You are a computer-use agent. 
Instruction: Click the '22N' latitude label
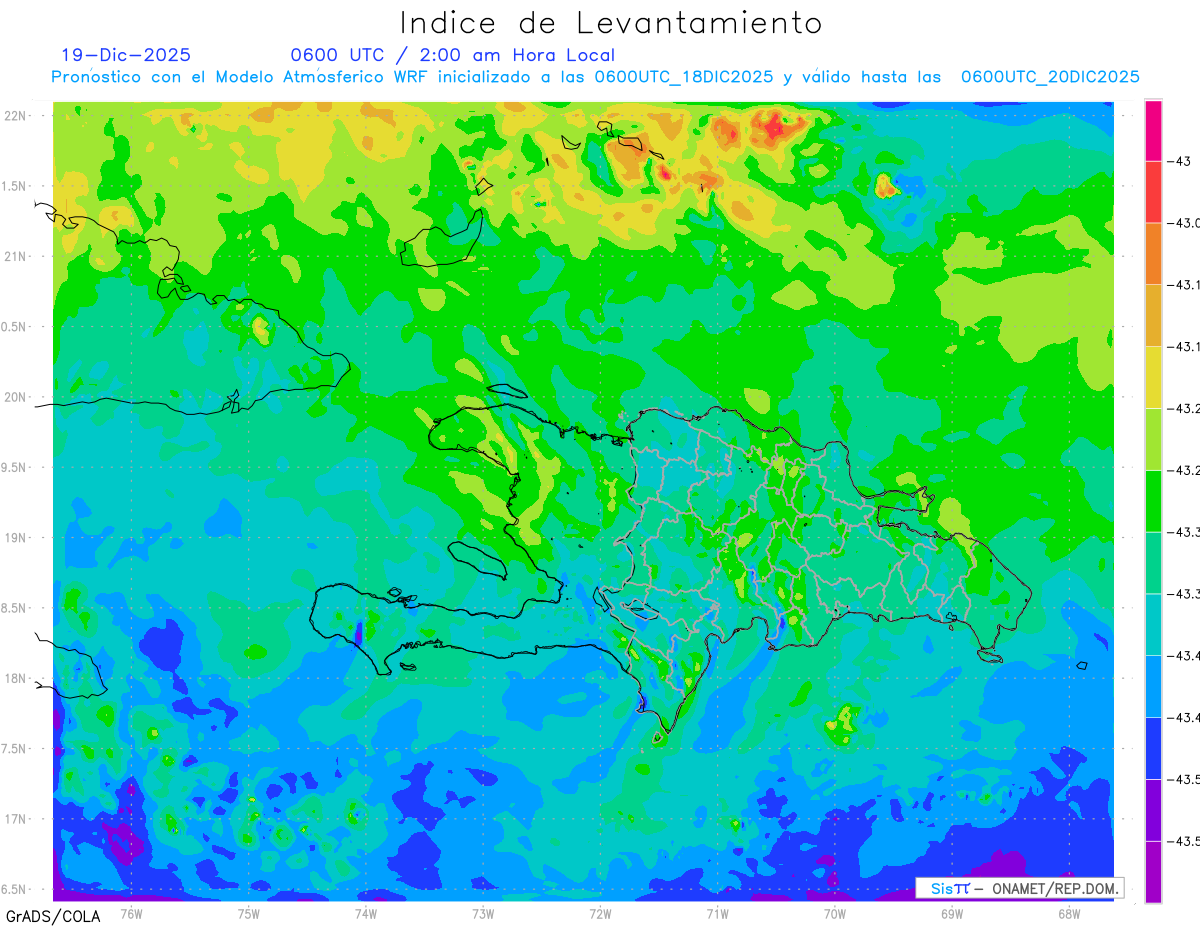click(17, 116)
